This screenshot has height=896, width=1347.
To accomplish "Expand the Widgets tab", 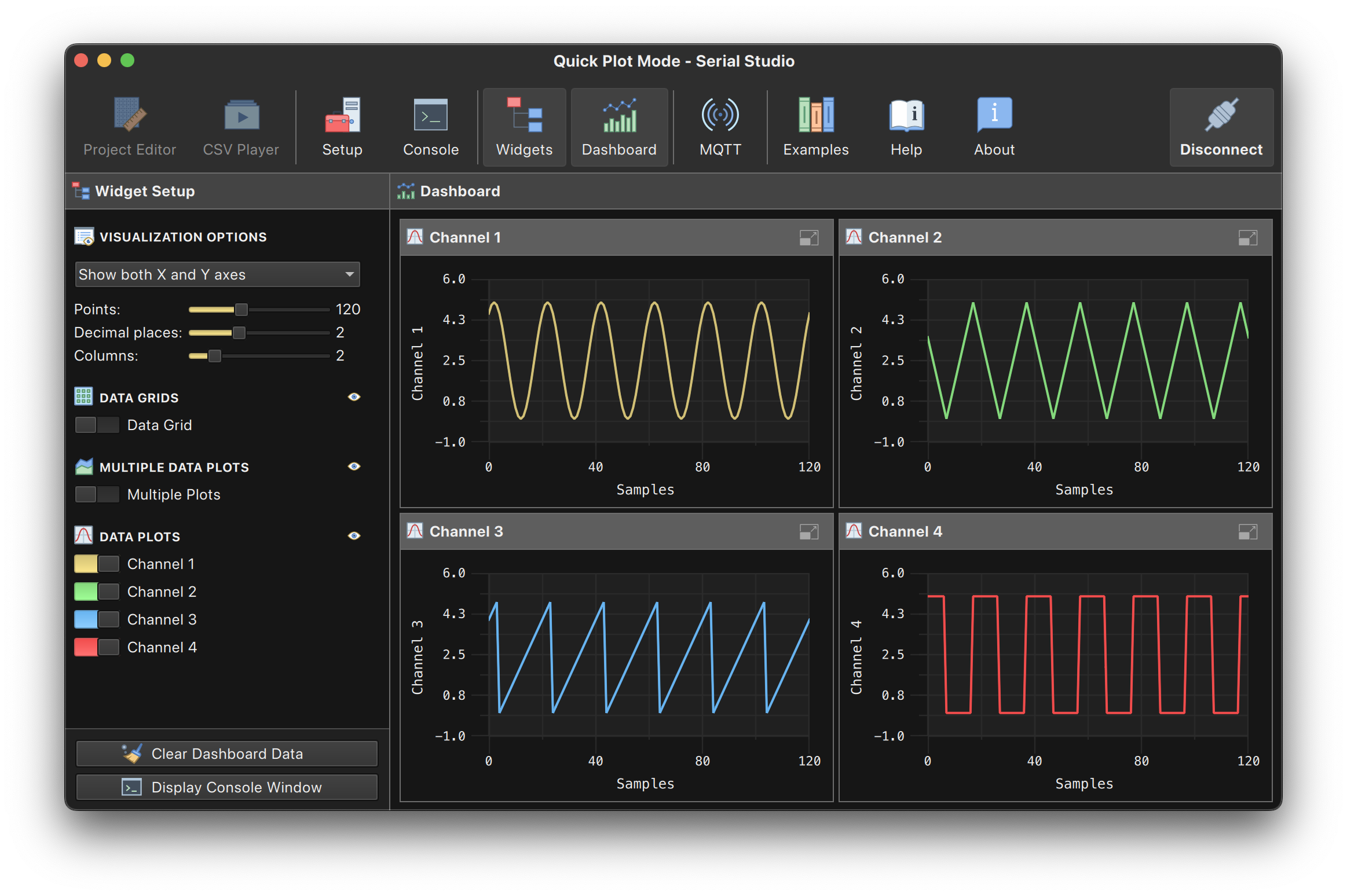I will (x=524, y=125).
